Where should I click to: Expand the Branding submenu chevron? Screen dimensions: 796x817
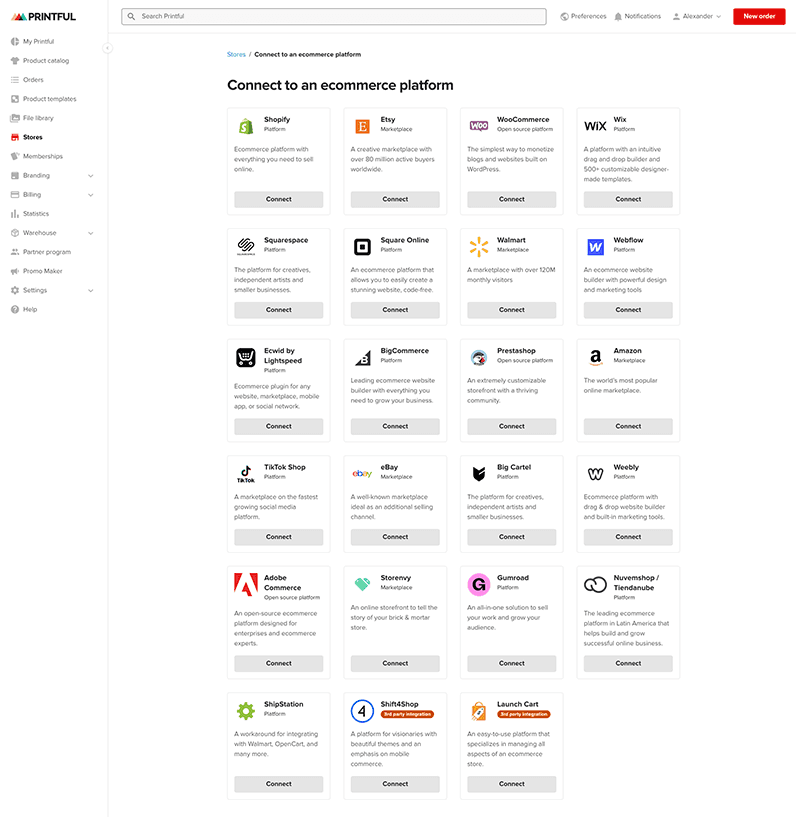click(91, 176)
